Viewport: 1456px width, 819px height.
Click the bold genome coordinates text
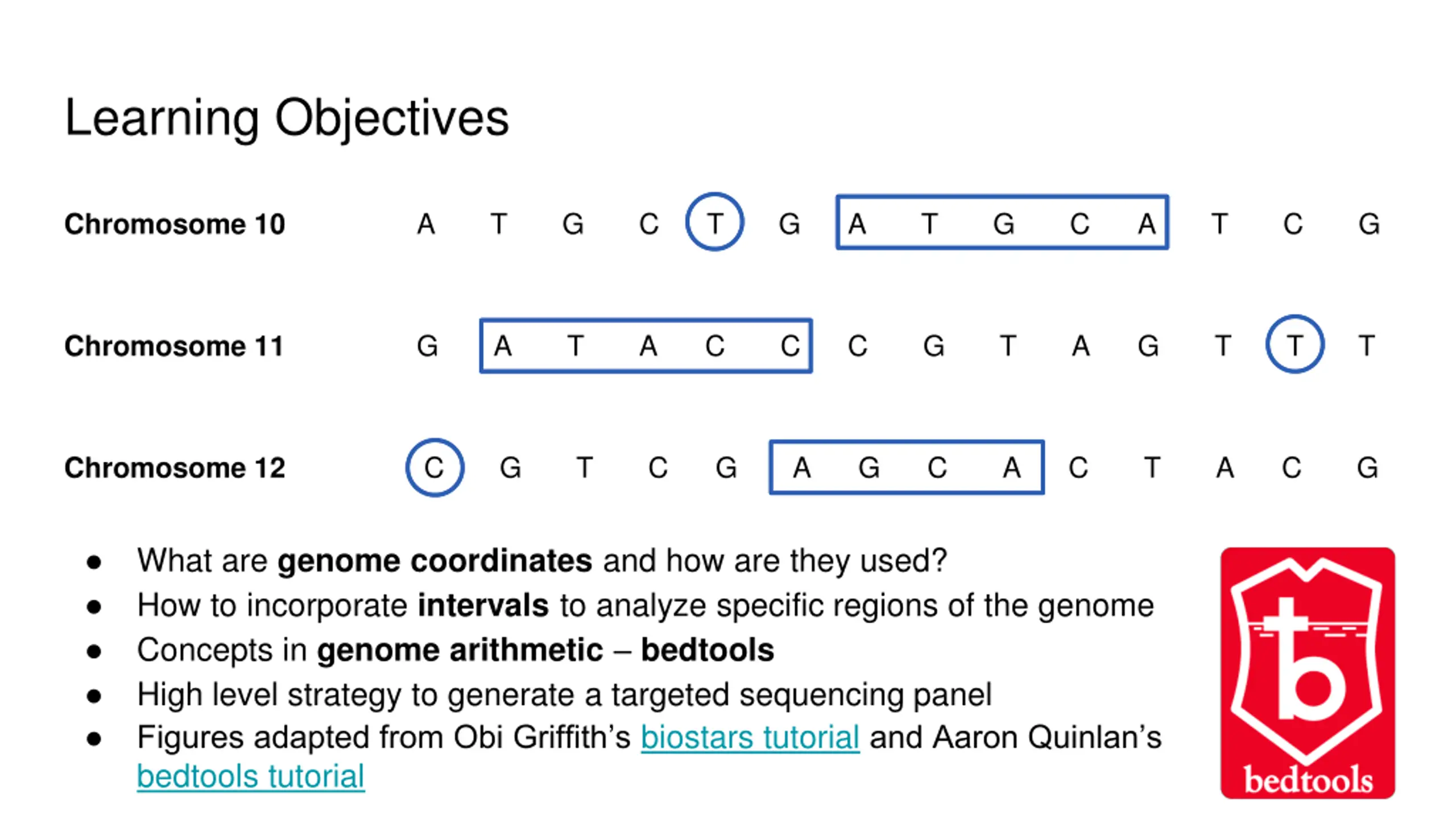[435, 561]
